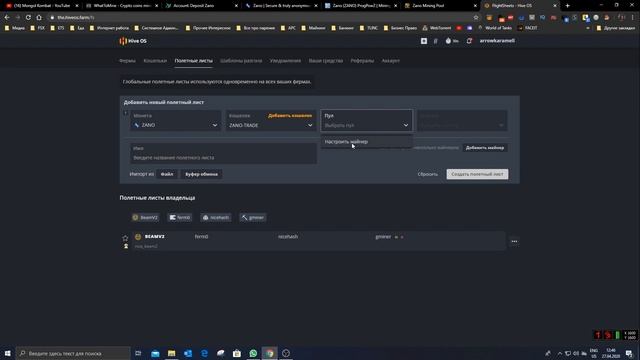Open the arrowkaramell account menu
The width and height of the screenshot is (640, 360).
pos(497,41)
